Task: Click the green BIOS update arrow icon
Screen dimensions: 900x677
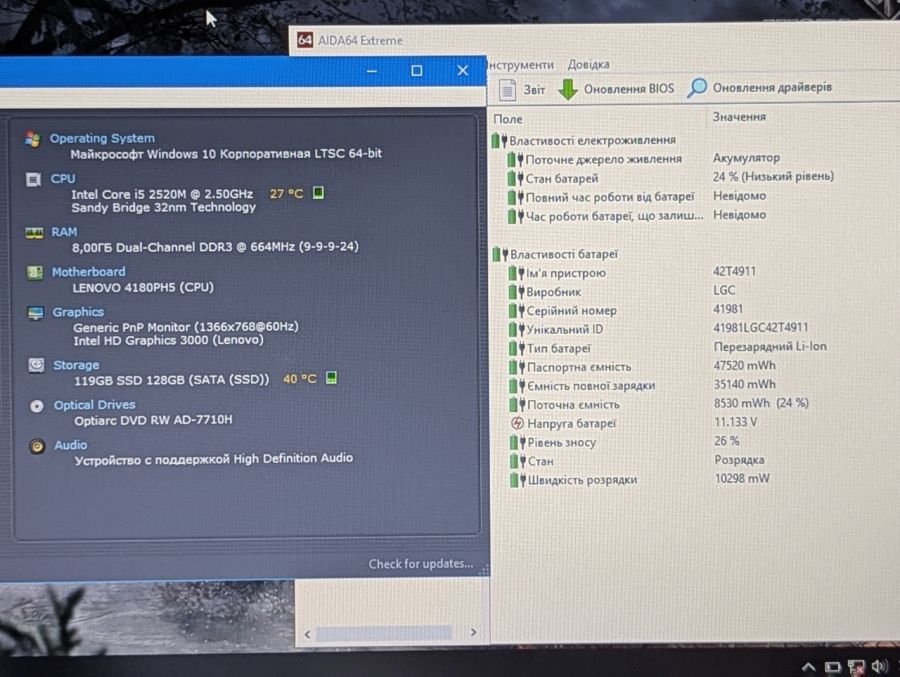Action: (568, 89)
